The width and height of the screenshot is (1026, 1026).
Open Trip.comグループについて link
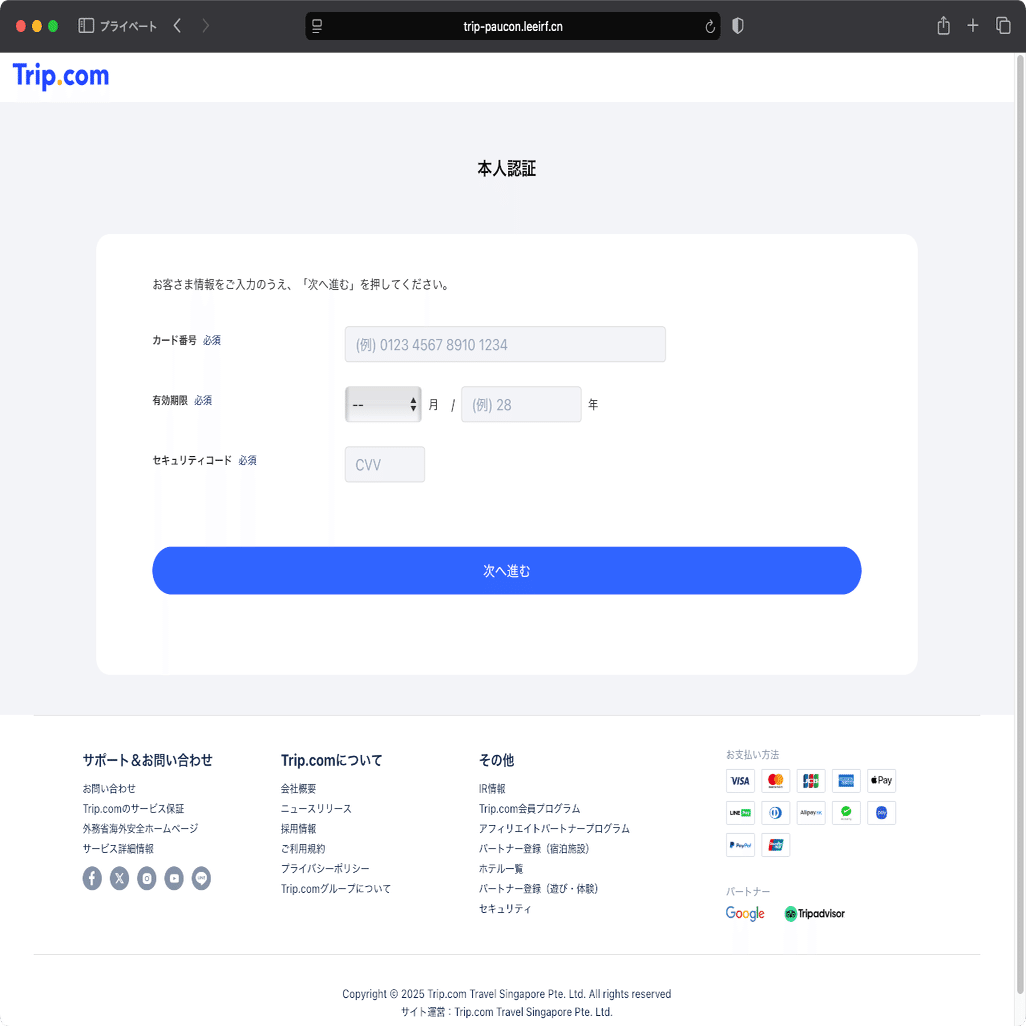click(x=336, y=889)
